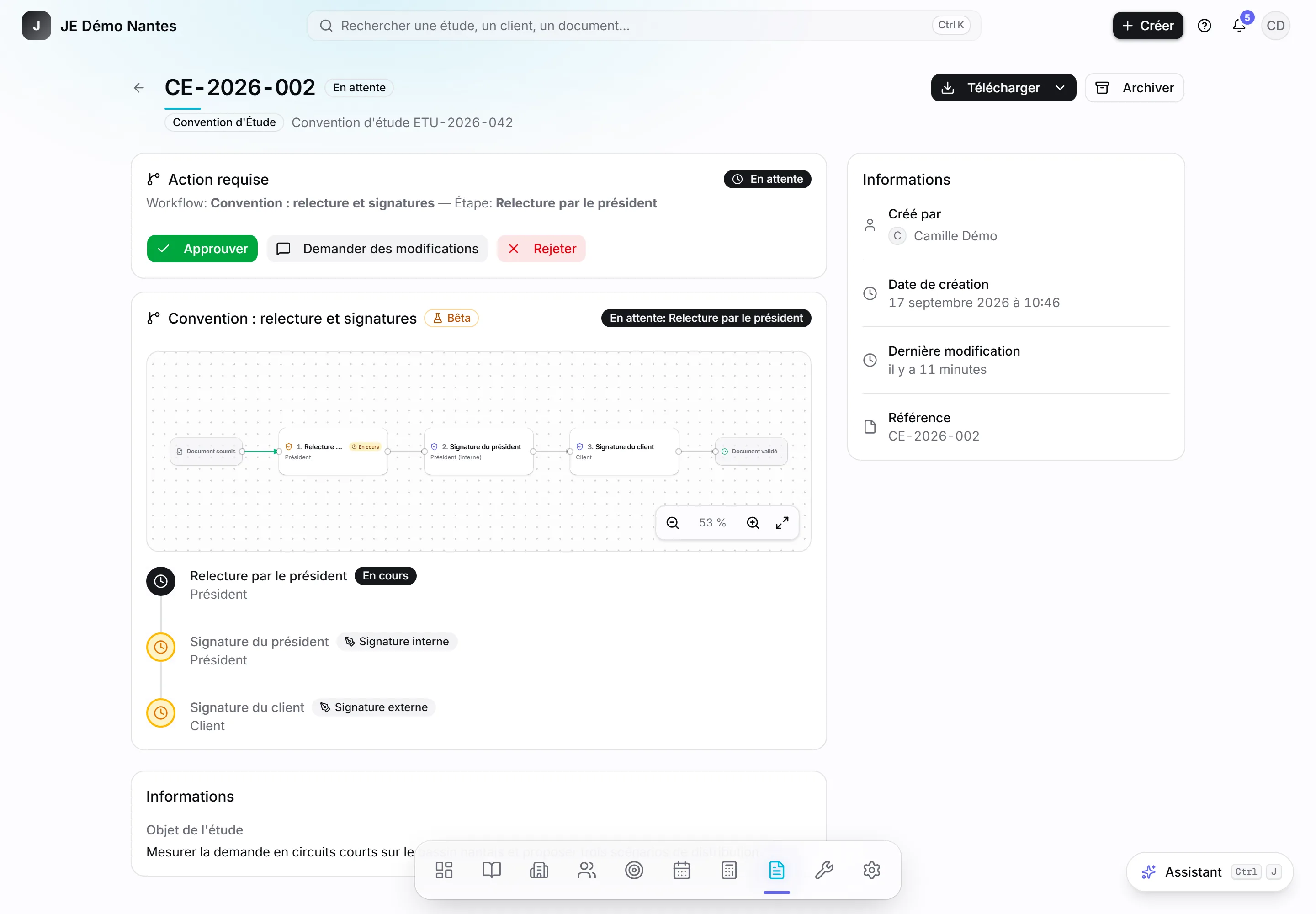Zoom in the workflow diagram
The image size is (1316, 914).
(x=753, y=523)
